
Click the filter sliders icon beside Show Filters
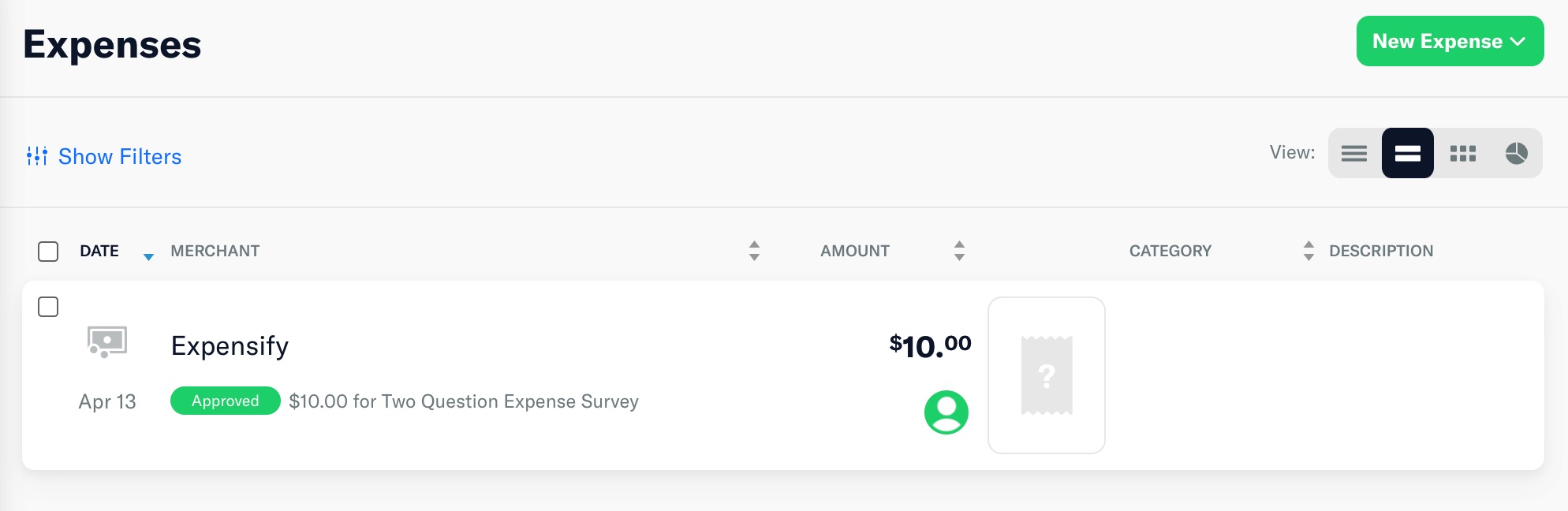[x=39, y=155]
